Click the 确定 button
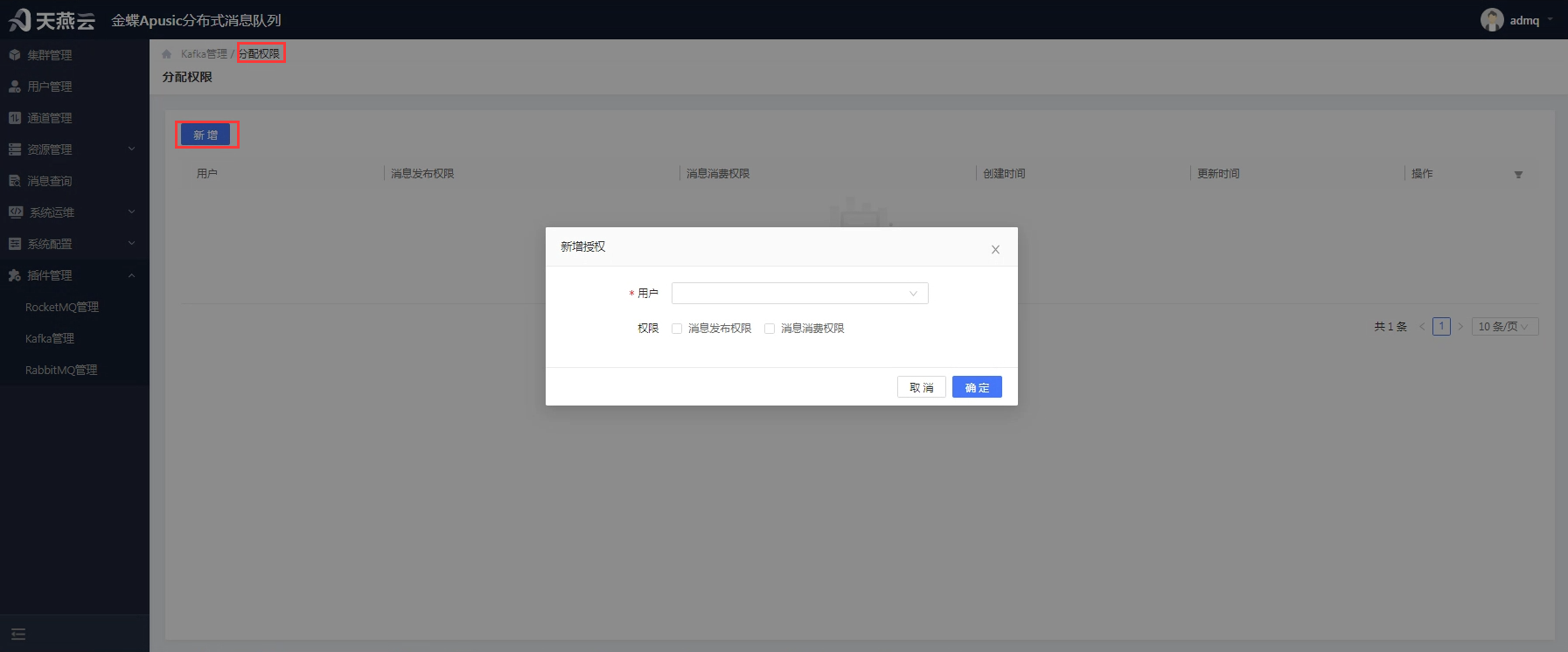Viewport: 1568px width, 652px height. point(977,387)
